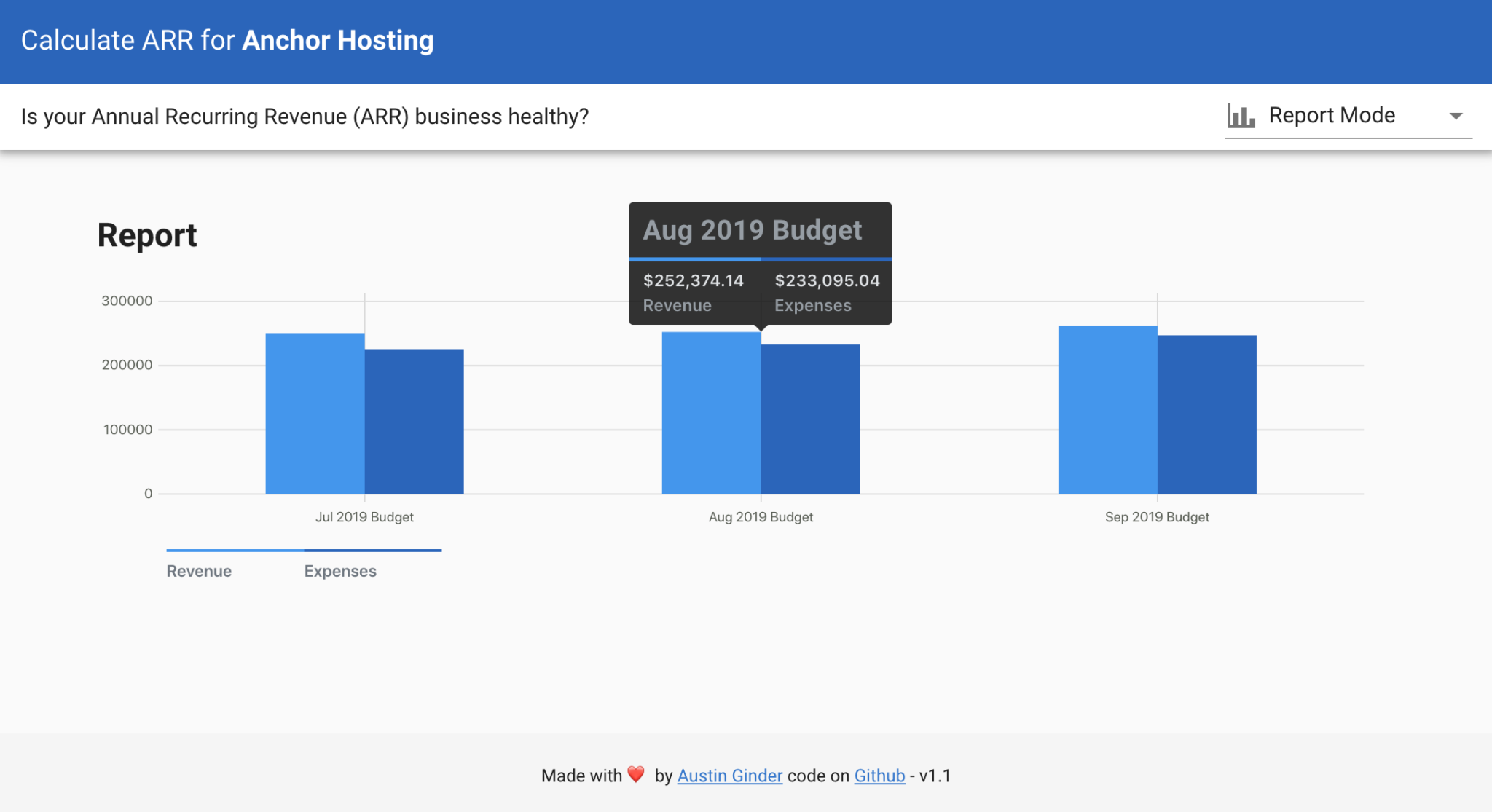Click the Sep 2019 Budget axis label
The height and width of the screenshot is (812, 1492).
tap(1157, 517)
